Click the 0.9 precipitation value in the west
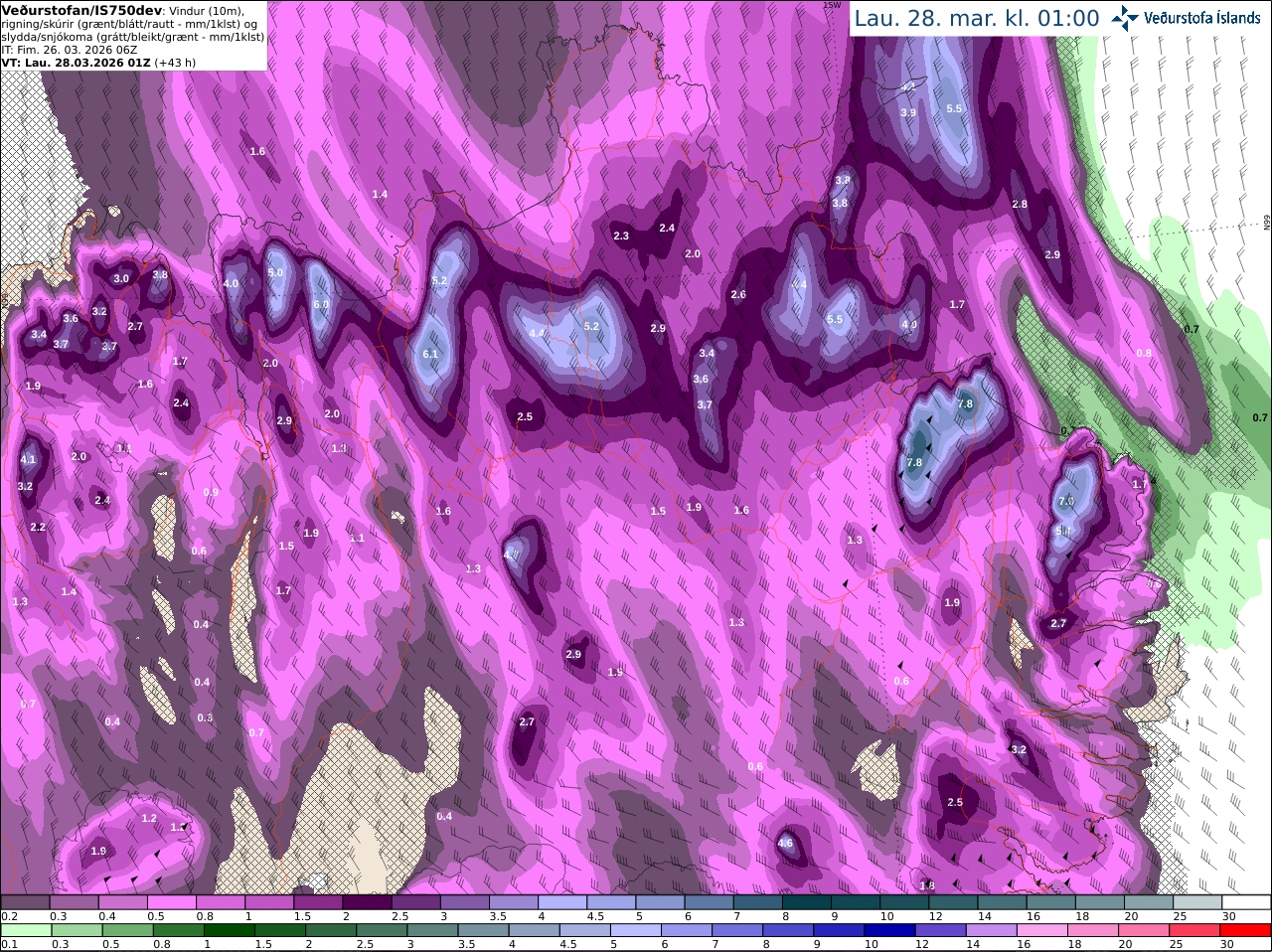This screenshot has height=952, width=1272. 211,492
